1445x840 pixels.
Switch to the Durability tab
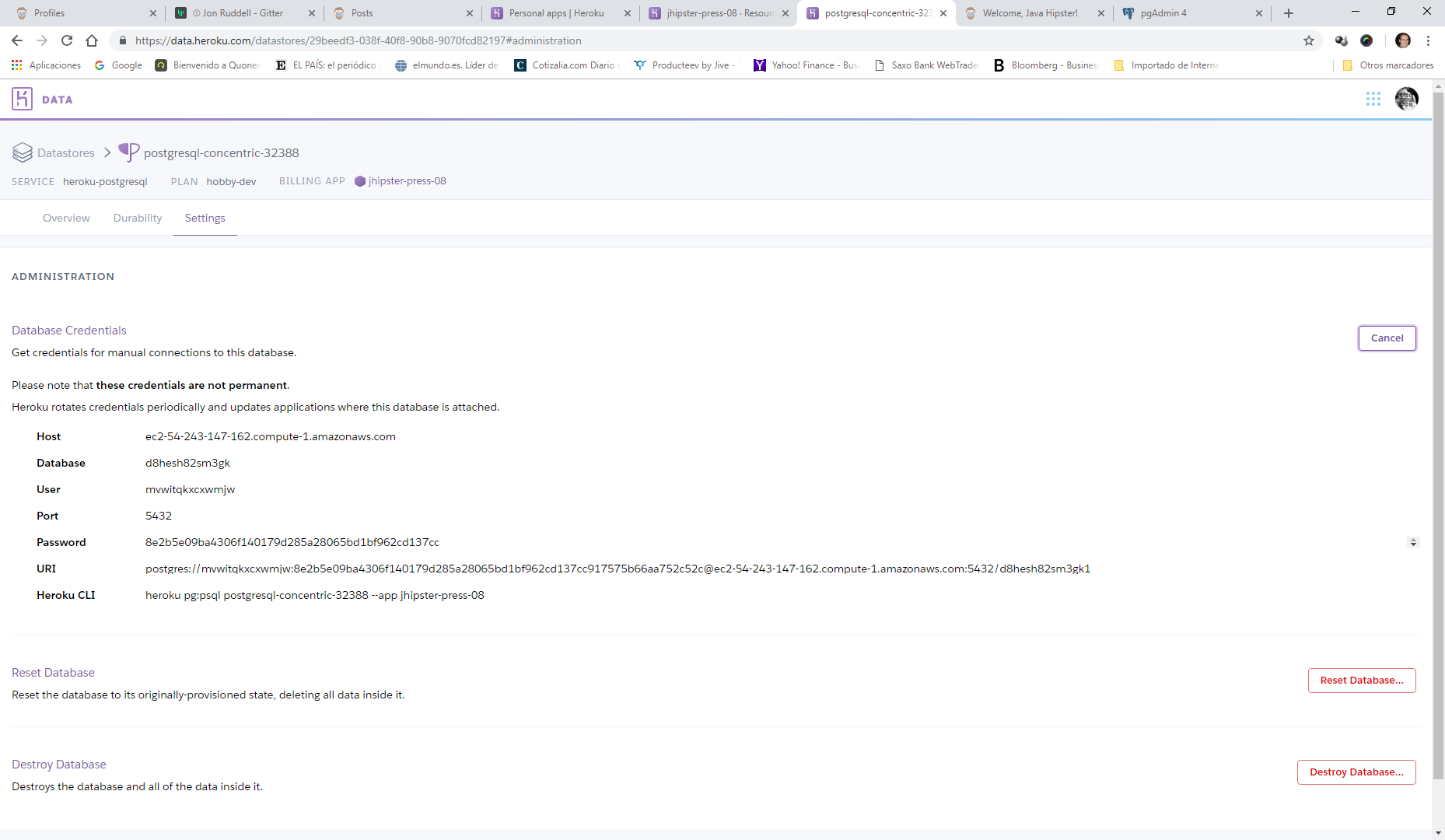[x=137, y=218]
